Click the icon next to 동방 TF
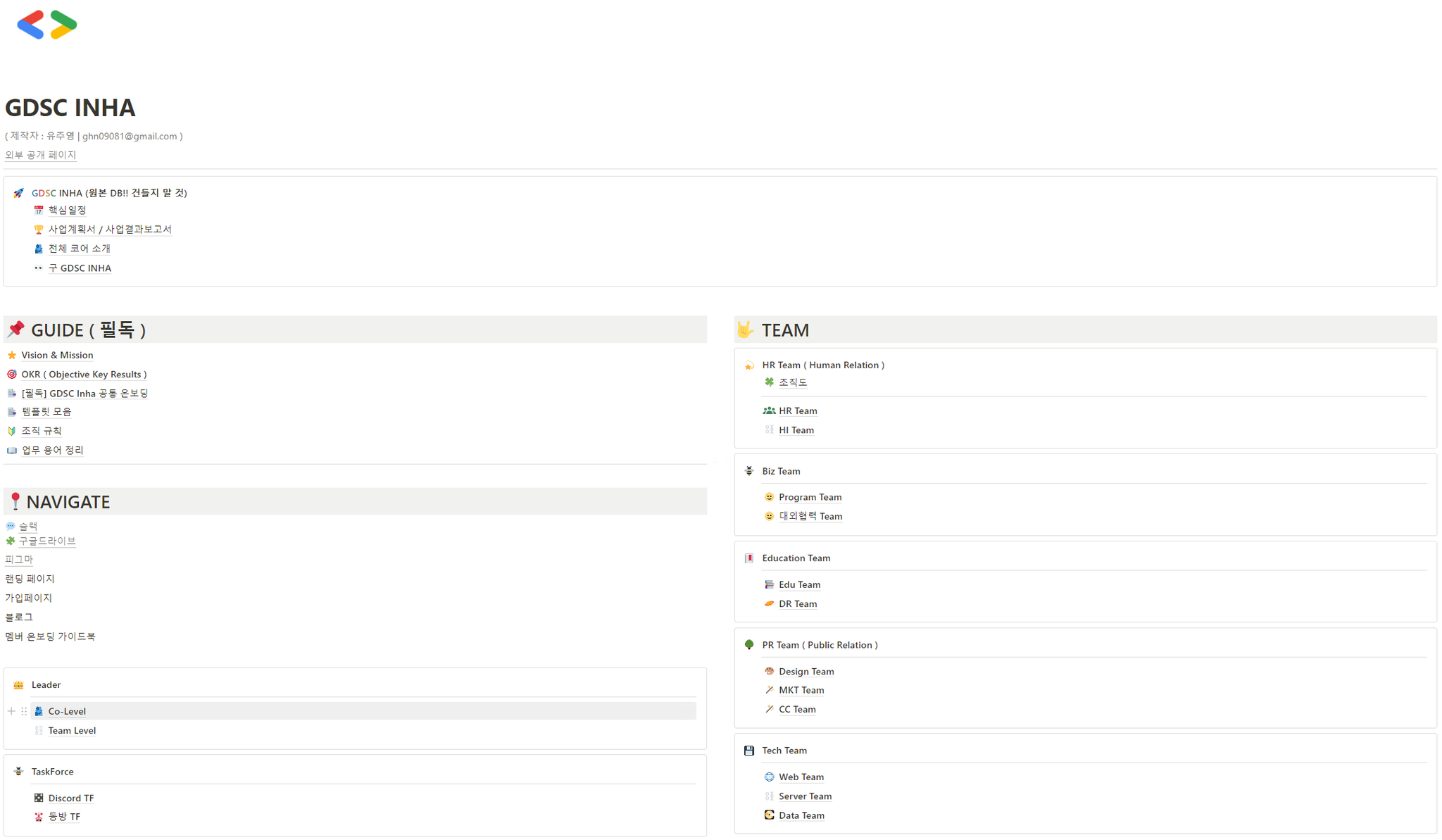Viewport: 1442px width, 840px height. pyautogui.click(x=39, y=817)
